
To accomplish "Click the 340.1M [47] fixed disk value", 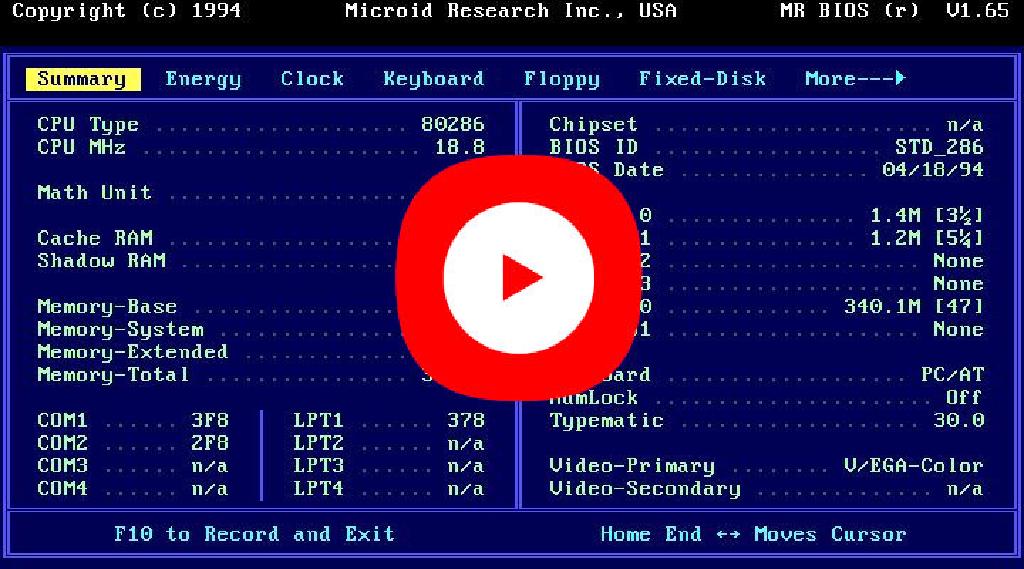I will [914, 306].
